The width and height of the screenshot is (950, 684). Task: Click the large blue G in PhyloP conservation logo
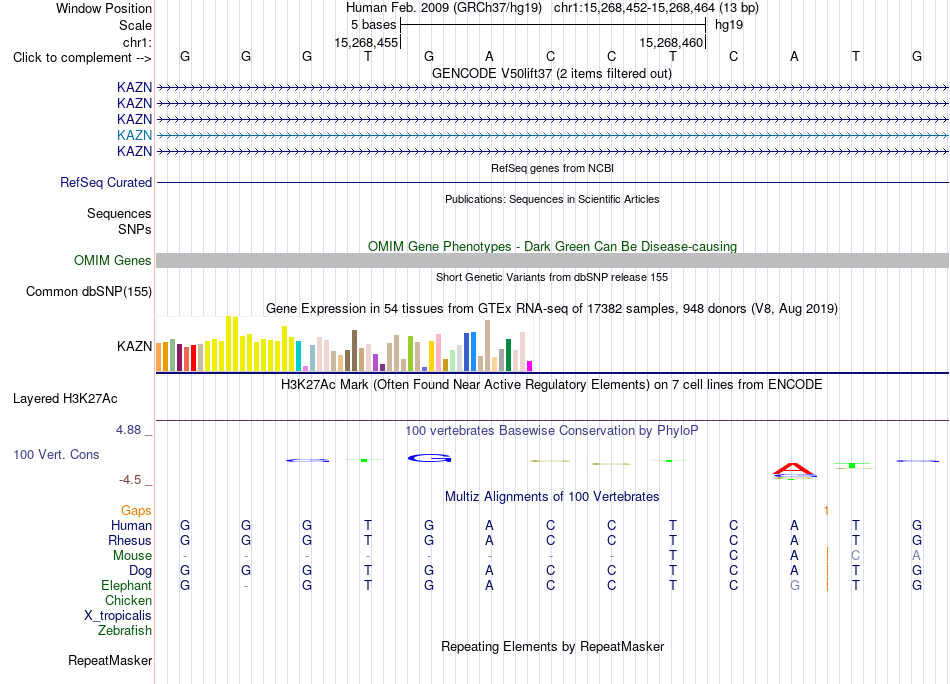point(430,458)
